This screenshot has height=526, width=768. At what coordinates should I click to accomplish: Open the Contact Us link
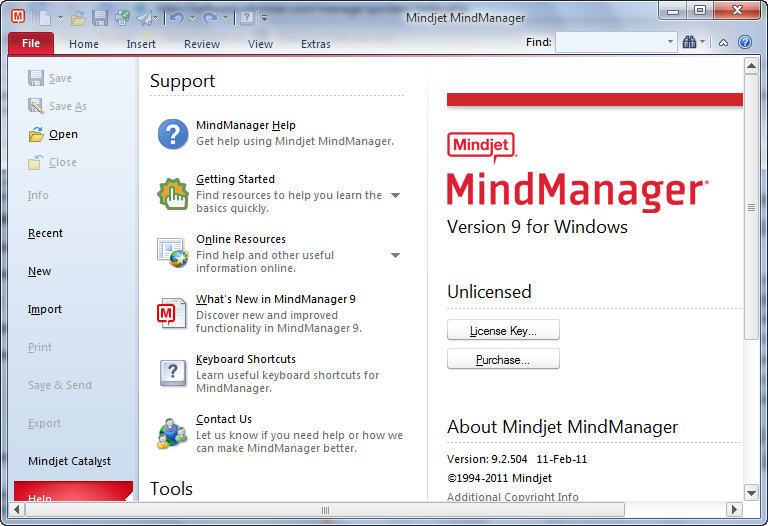pyautogui.click(x=224, y=419)
